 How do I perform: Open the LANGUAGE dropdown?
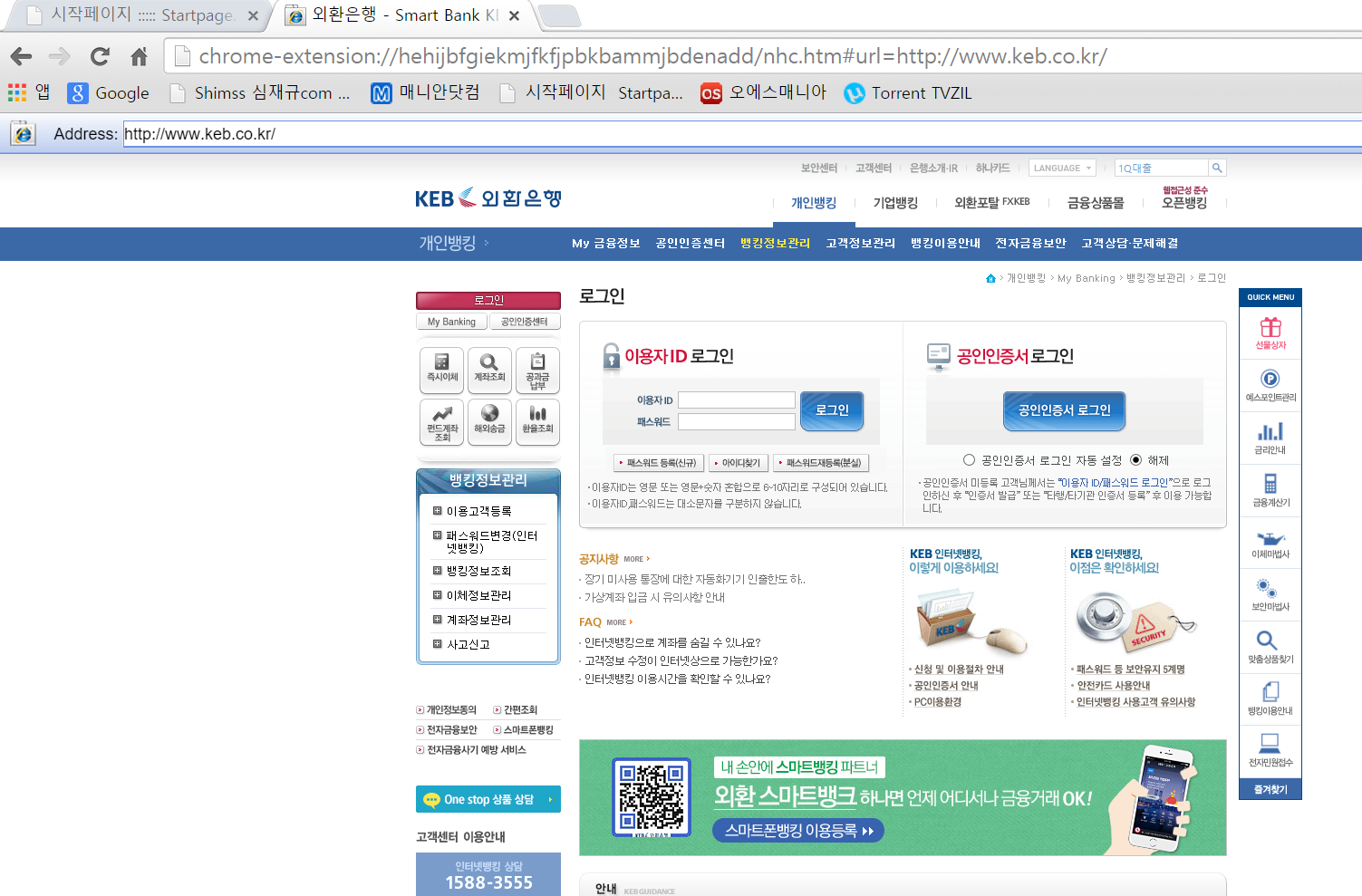[x=1063, y=168]
